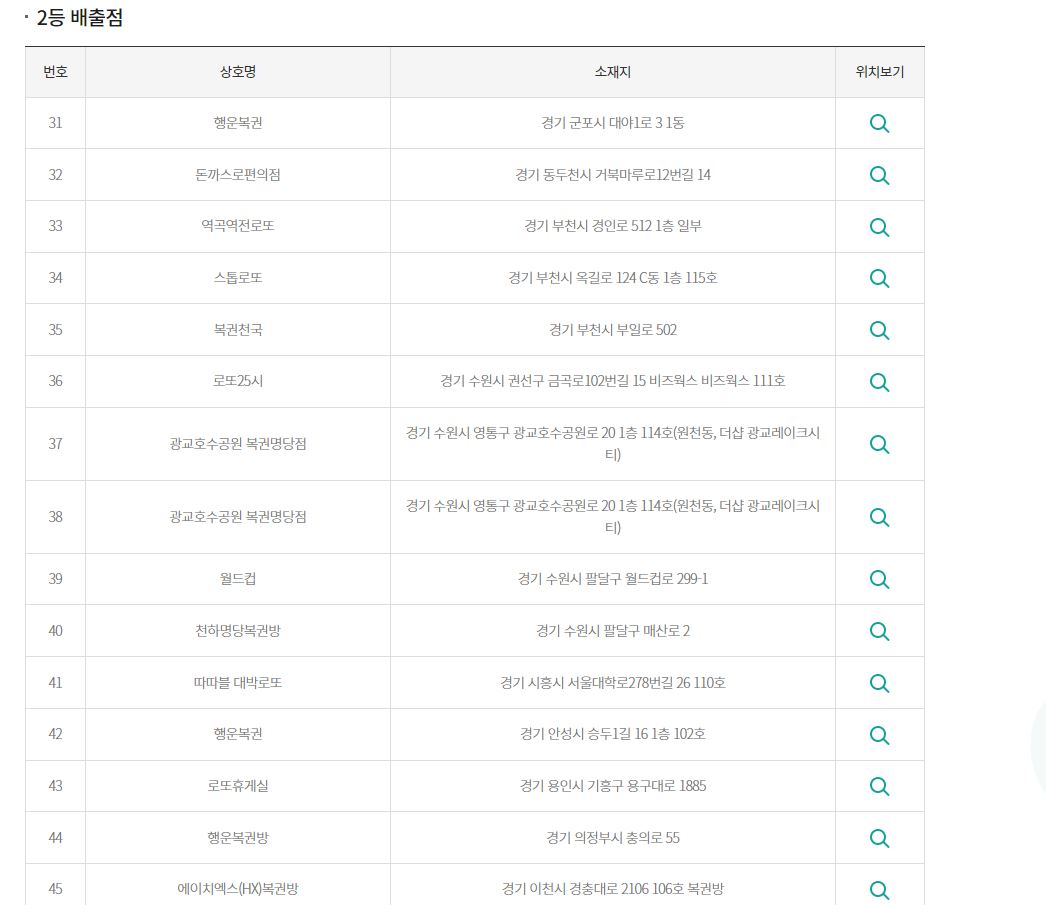Open magnifier icon in row 38

pos(879,517)
